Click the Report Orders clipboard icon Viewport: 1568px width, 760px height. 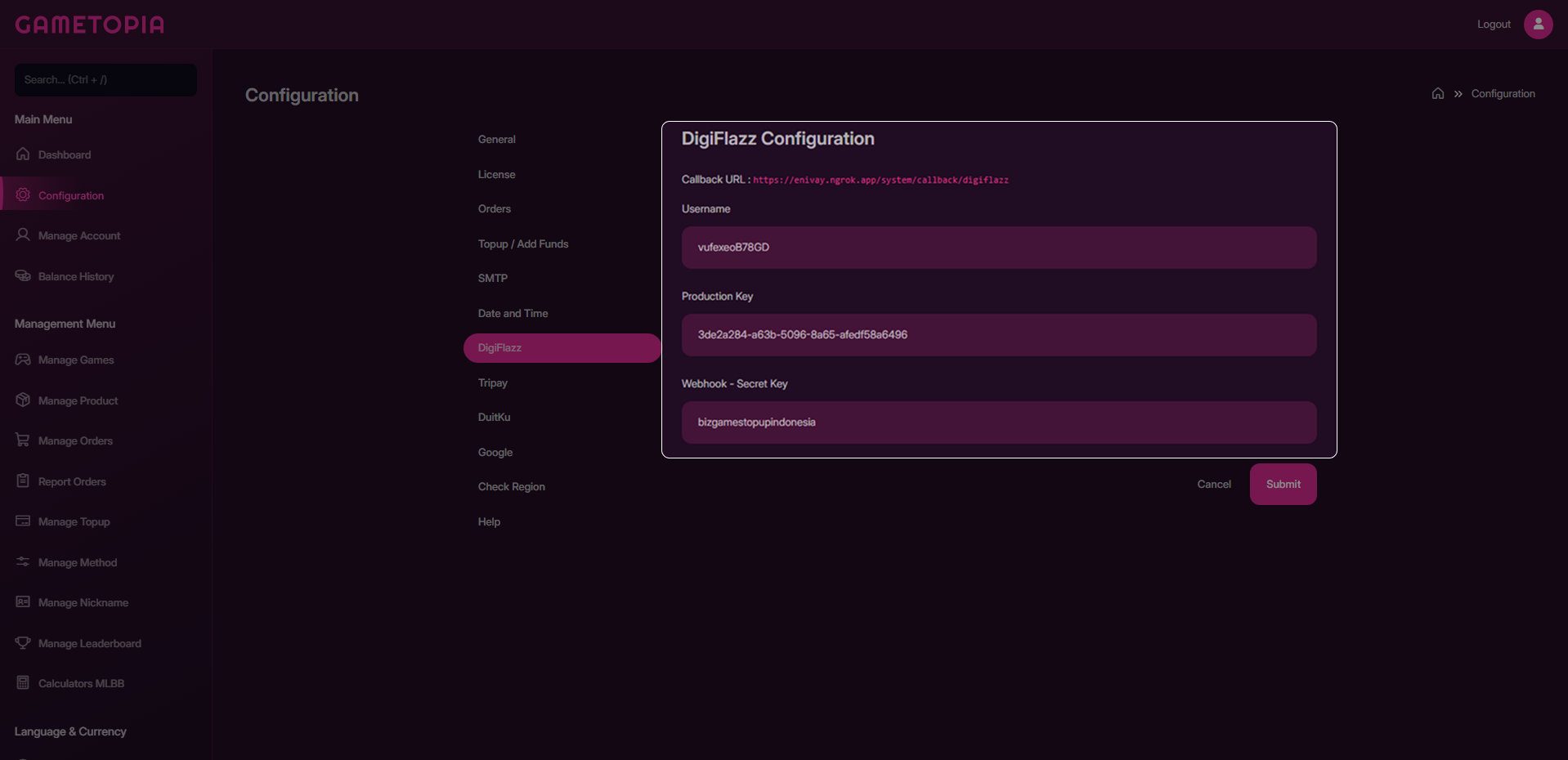tap(23, 481)
